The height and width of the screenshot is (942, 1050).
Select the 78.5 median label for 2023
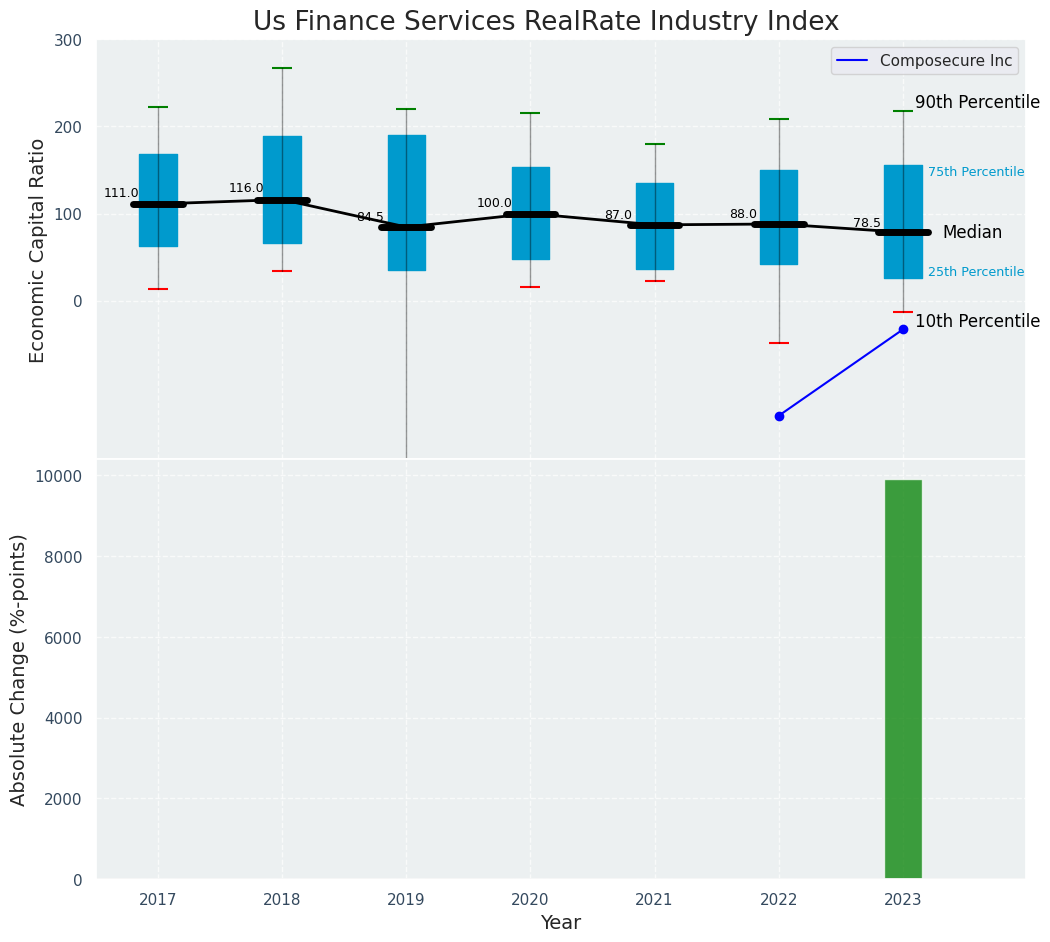[867, 223]
